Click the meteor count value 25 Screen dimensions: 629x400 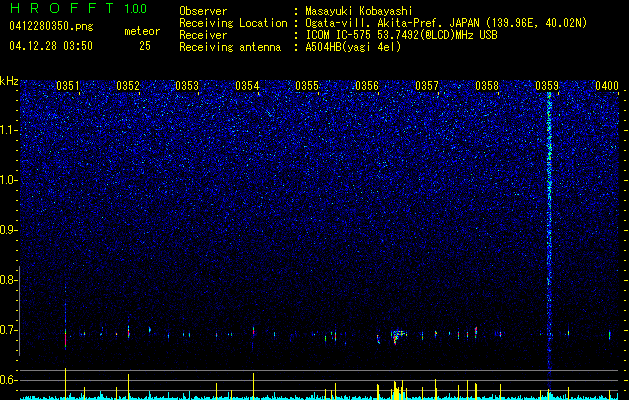pyautogui.click(x=145, y=46)
